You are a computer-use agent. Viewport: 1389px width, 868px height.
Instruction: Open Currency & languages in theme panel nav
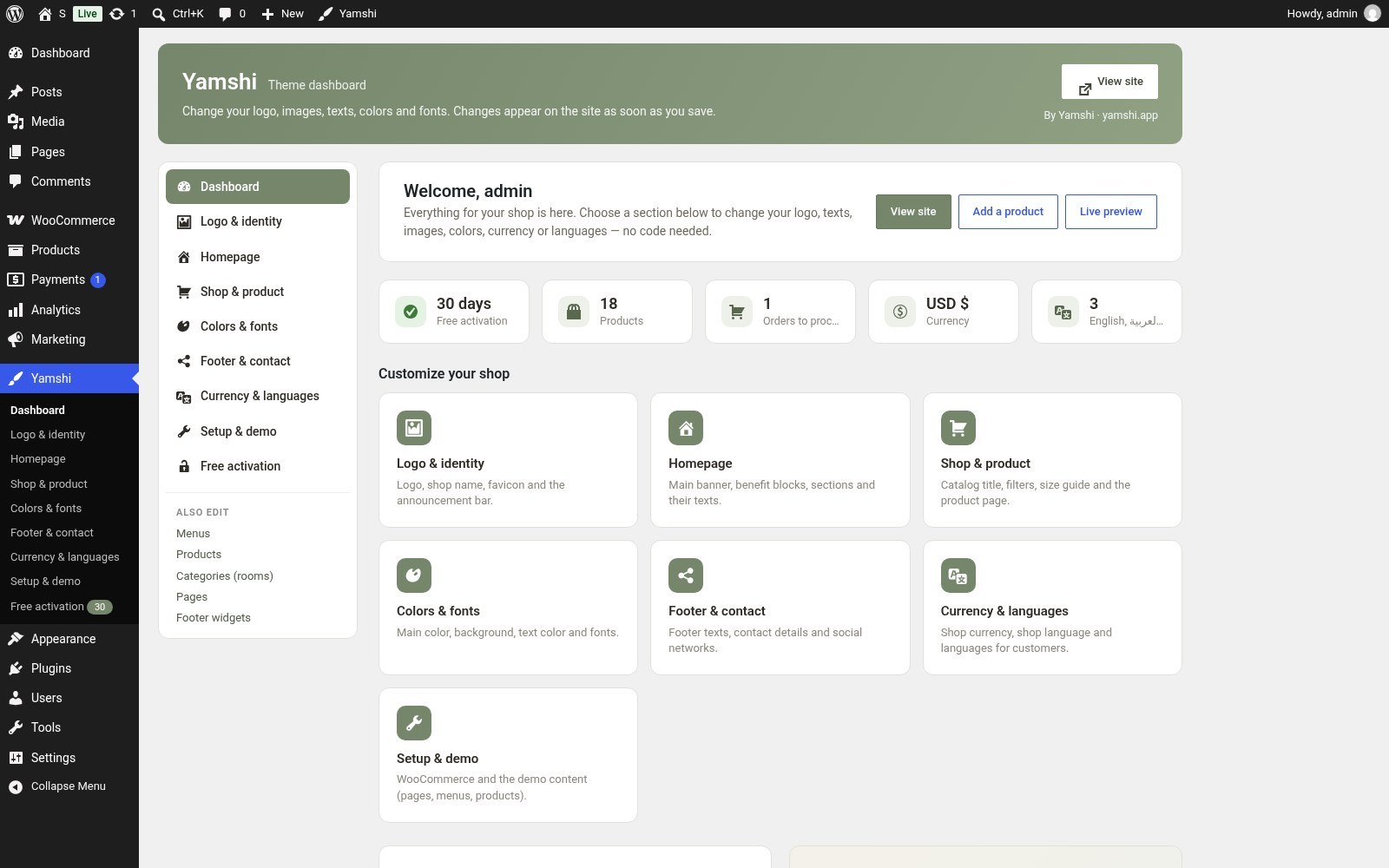pos(258,396)
